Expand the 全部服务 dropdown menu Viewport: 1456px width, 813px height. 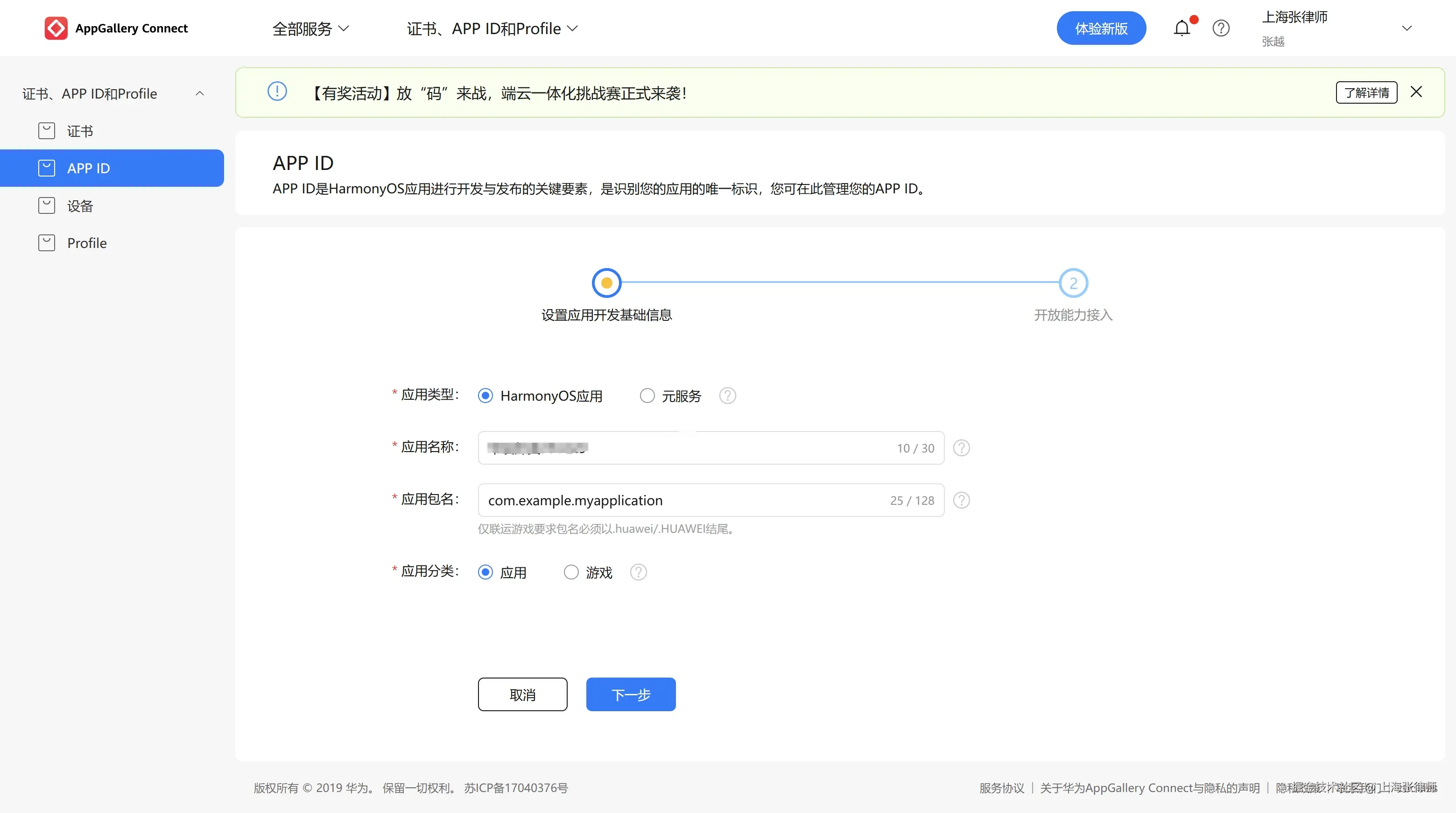pyautogui.click(x=310, y=28)
